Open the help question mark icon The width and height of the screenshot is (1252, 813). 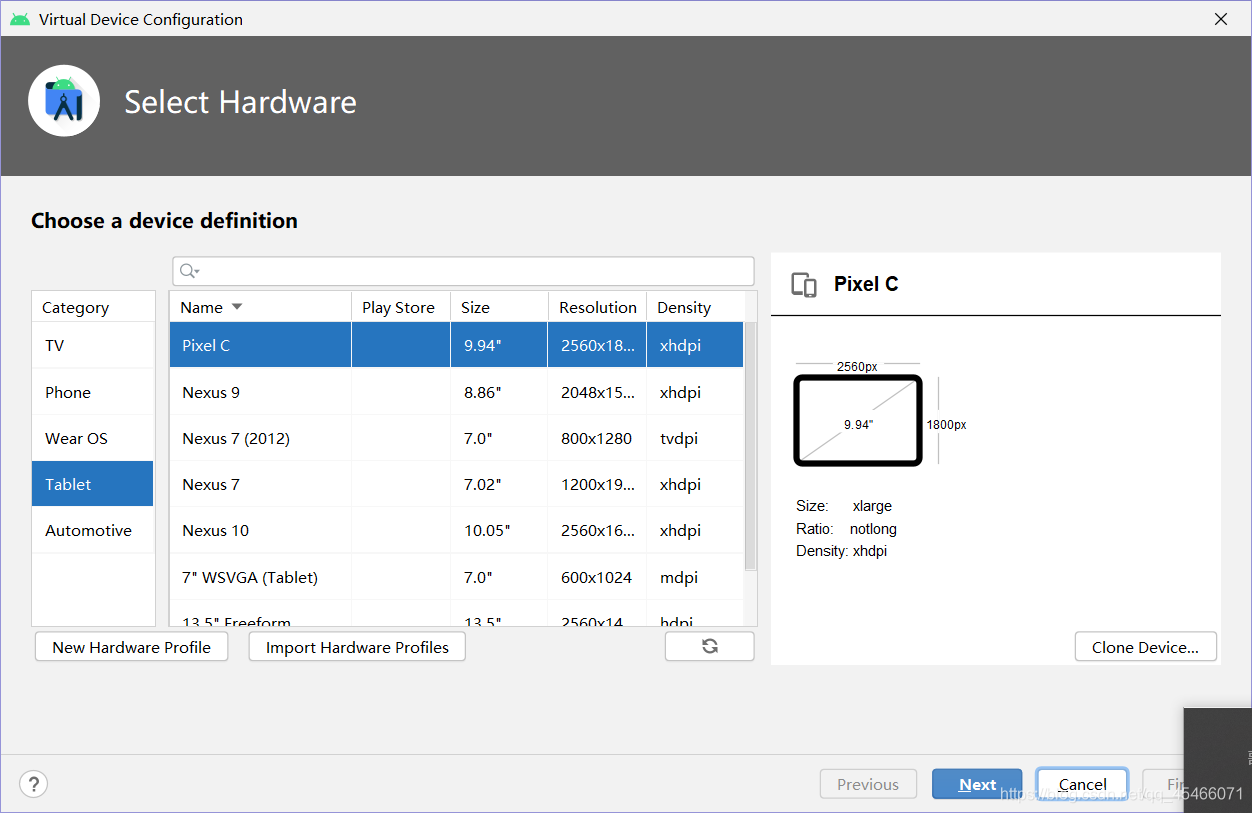click(x=34, y=783)
